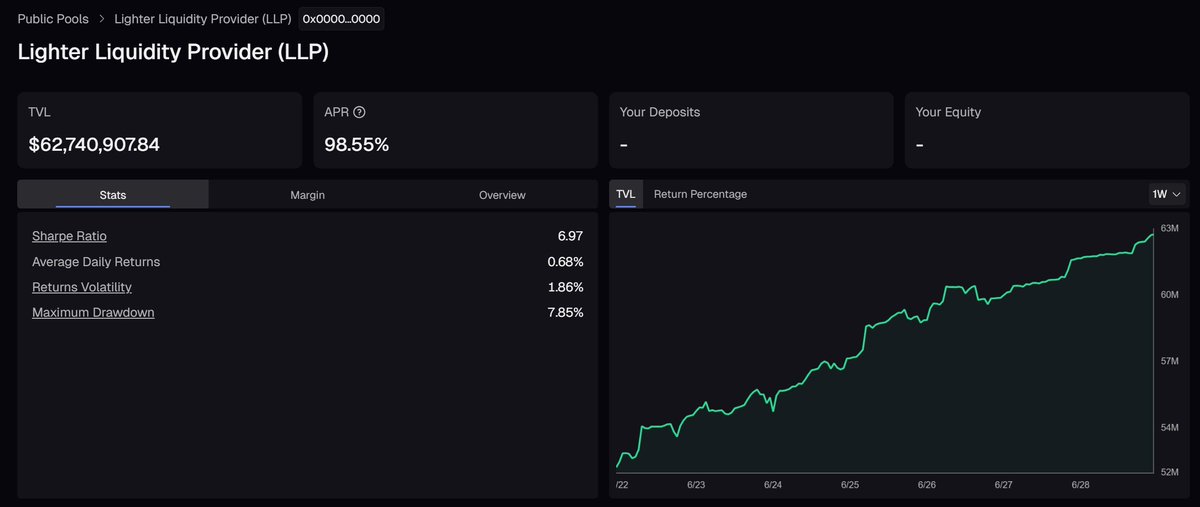The width and height of the screenshot is (1200, 507).
Task: Click the 6/28 date on chart axis
Action: [1080, 485]
